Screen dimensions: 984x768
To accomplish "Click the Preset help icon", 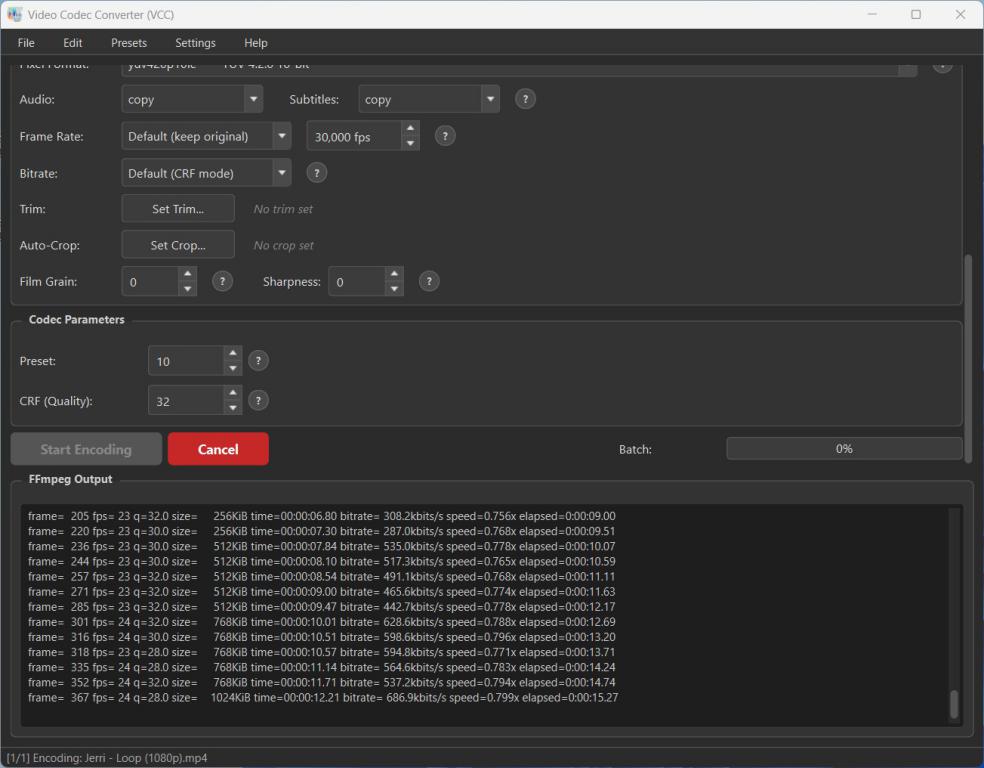I will click(258, 361).
